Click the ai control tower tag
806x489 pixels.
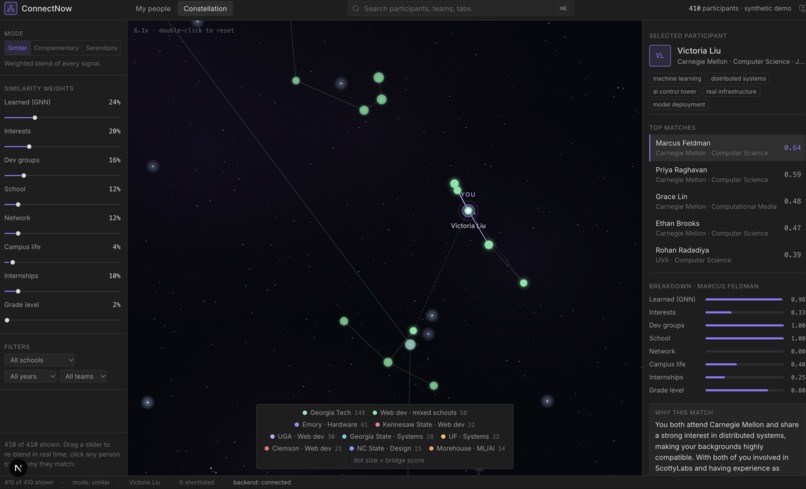(674, 92)
